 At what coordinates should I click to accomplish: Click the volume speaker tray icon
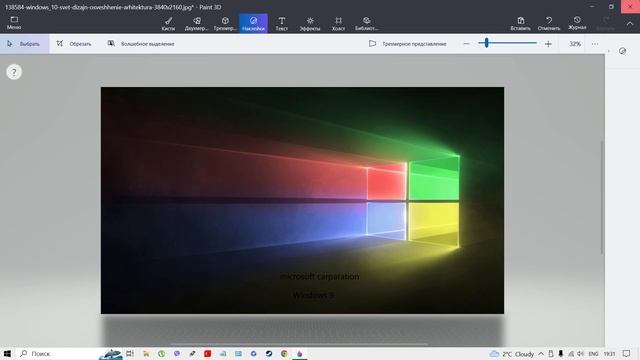point(580,354)
